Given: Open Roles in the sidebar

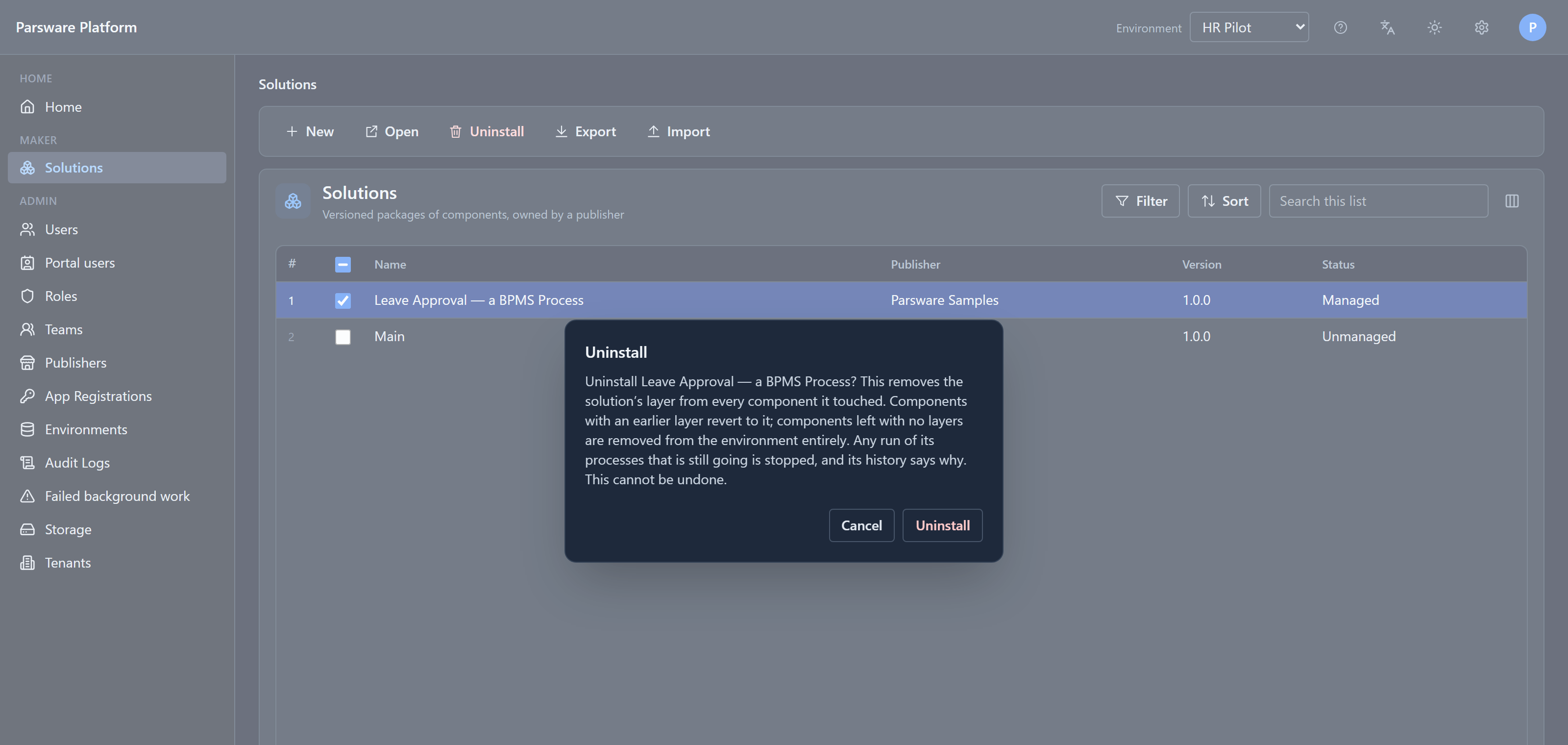Looking at the screenshot, I should 117,297.
